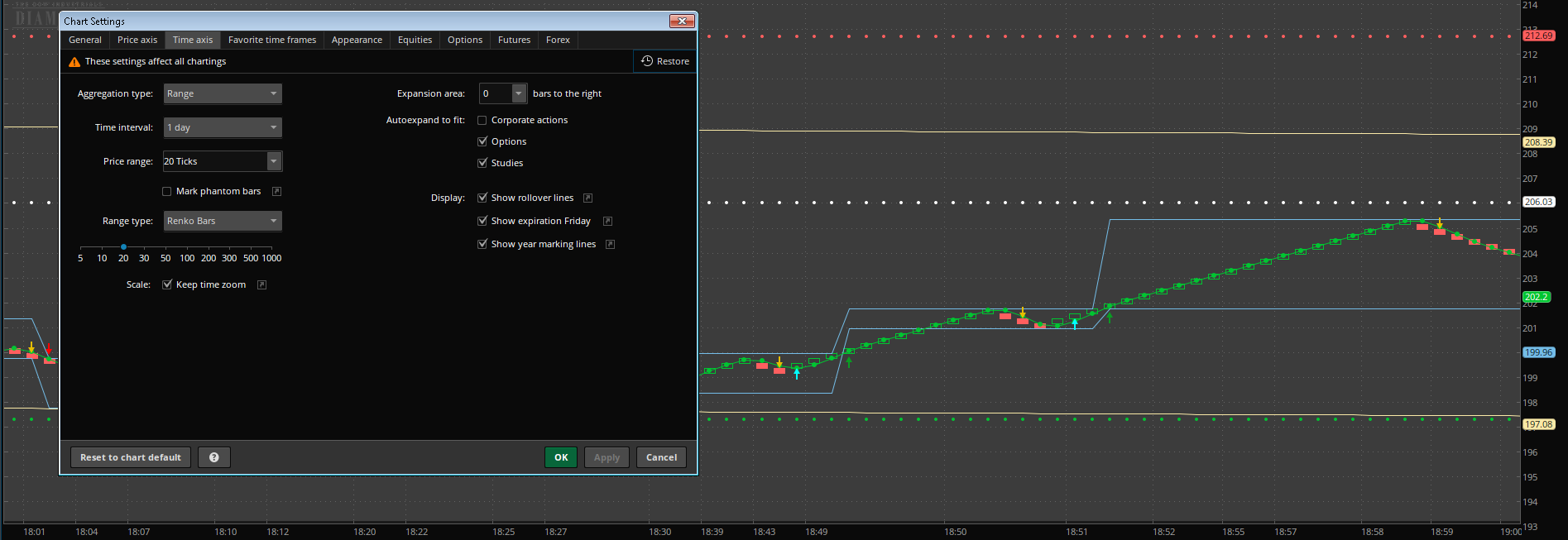Close the Chart Settings dialog

[681, 21]
